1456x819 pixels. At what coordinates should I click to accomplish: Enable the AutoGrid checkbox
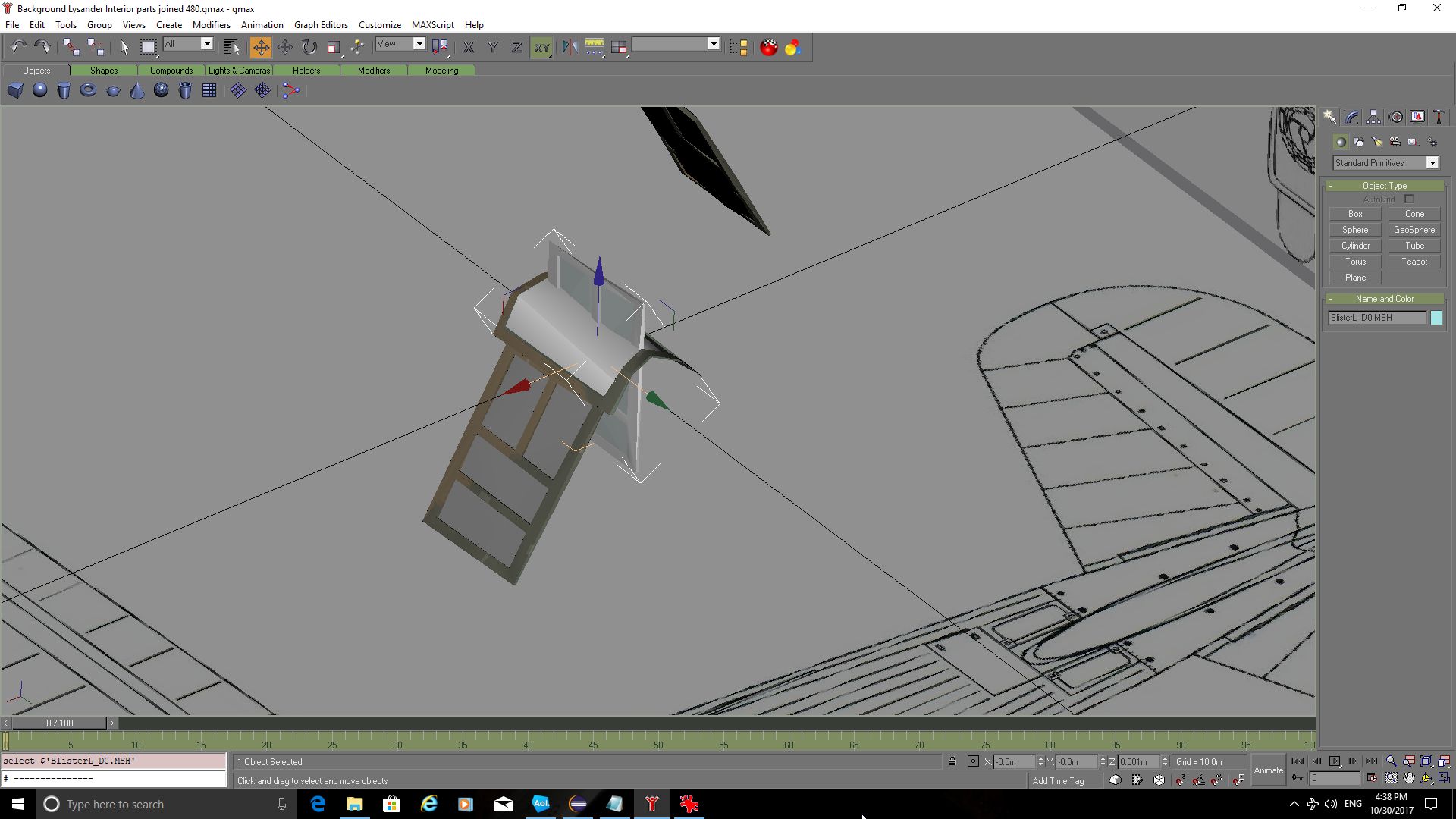tap(1408, 199)
